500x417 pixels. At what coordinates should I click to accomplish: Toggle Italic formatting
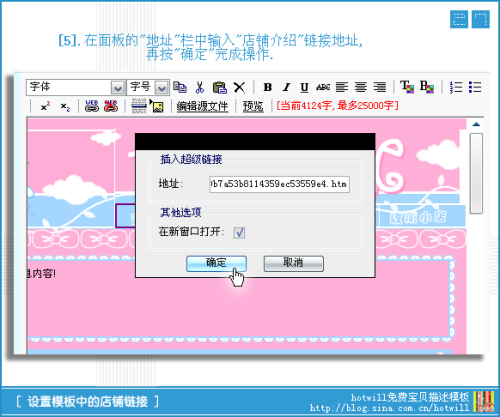[286, 87]
